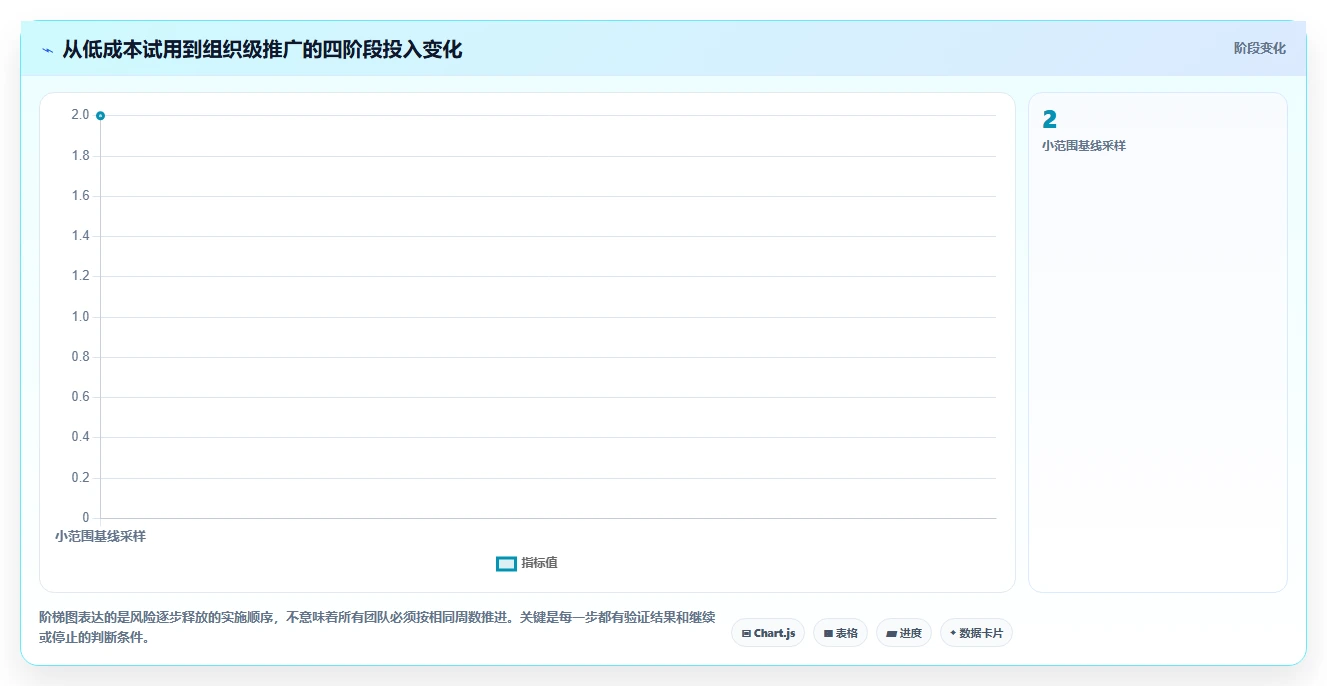Image resolution: width=1327 pixels, height=686 pixels.
Task: Click the y-axis tick label 1.4
Action: click(80, 236)
